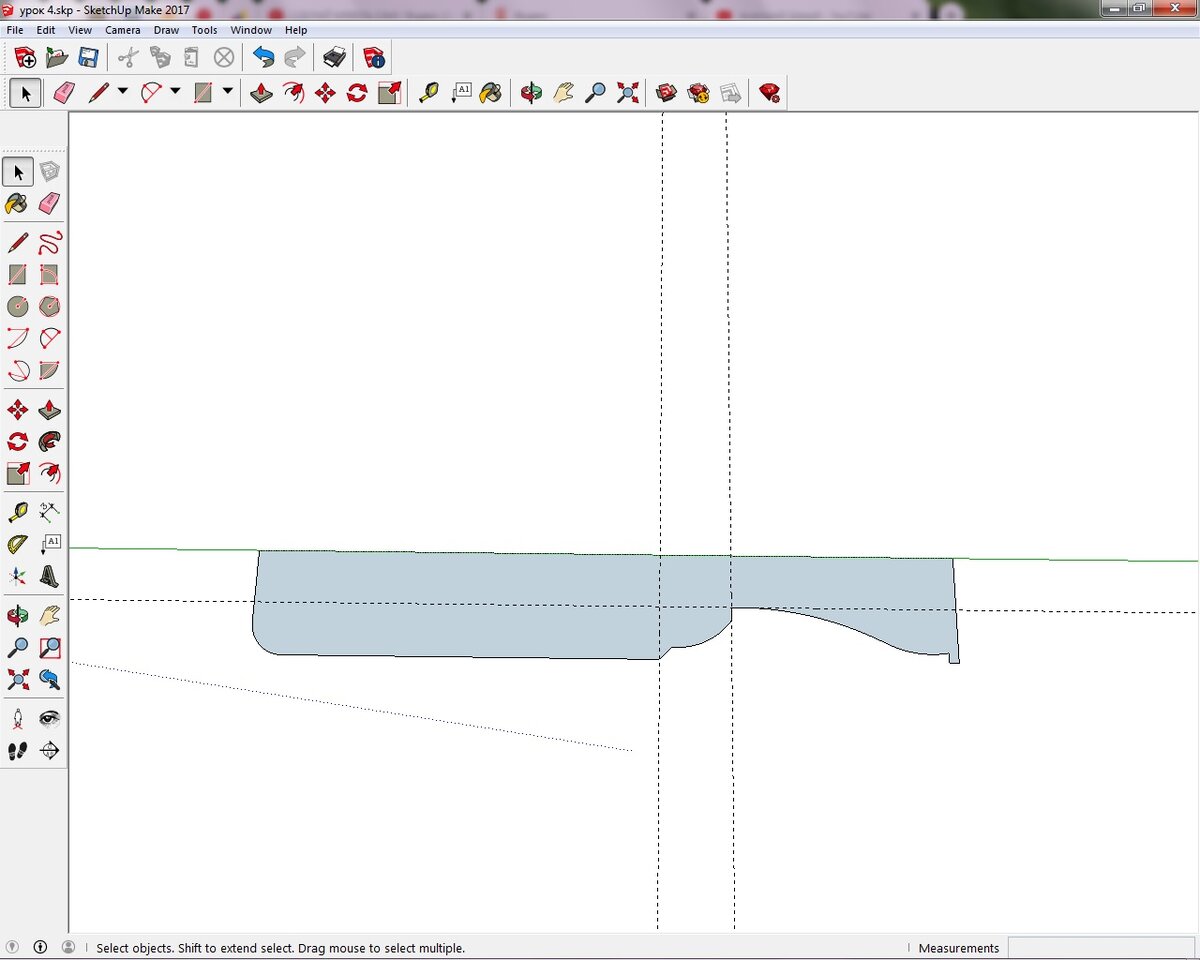Select the Scale tool in horizontal toolbar
Viewport: 1200px width, 960px height.
(389, 93)
